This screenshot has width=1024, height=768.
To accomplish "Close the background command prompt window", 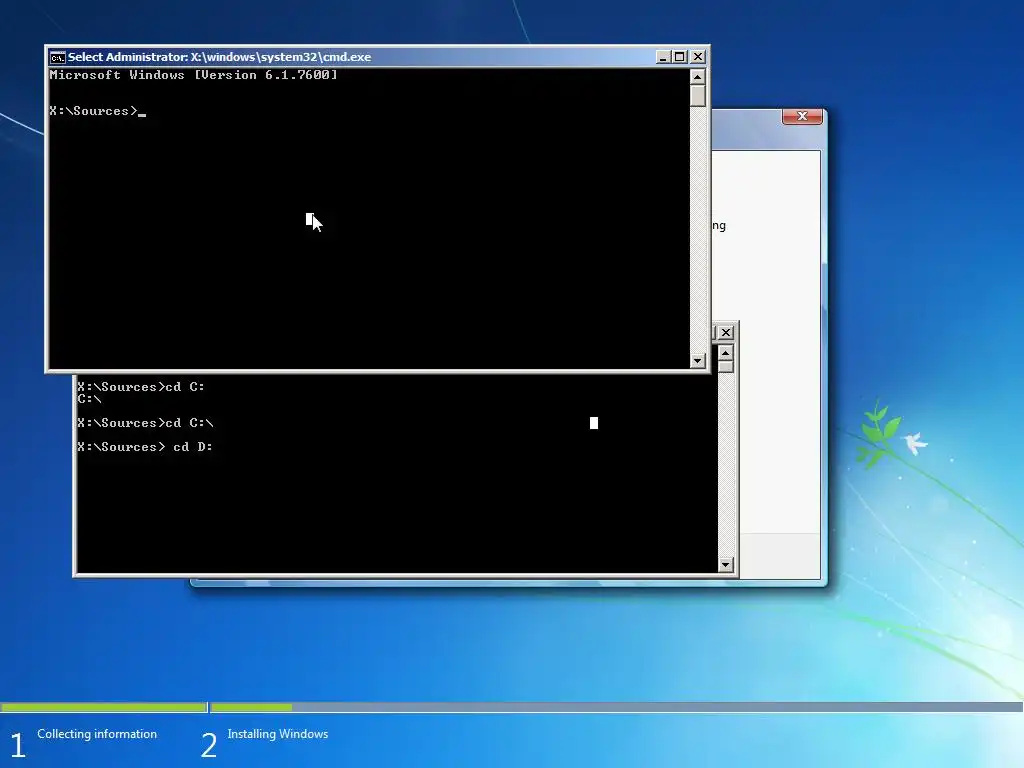I will coord(726,332).
